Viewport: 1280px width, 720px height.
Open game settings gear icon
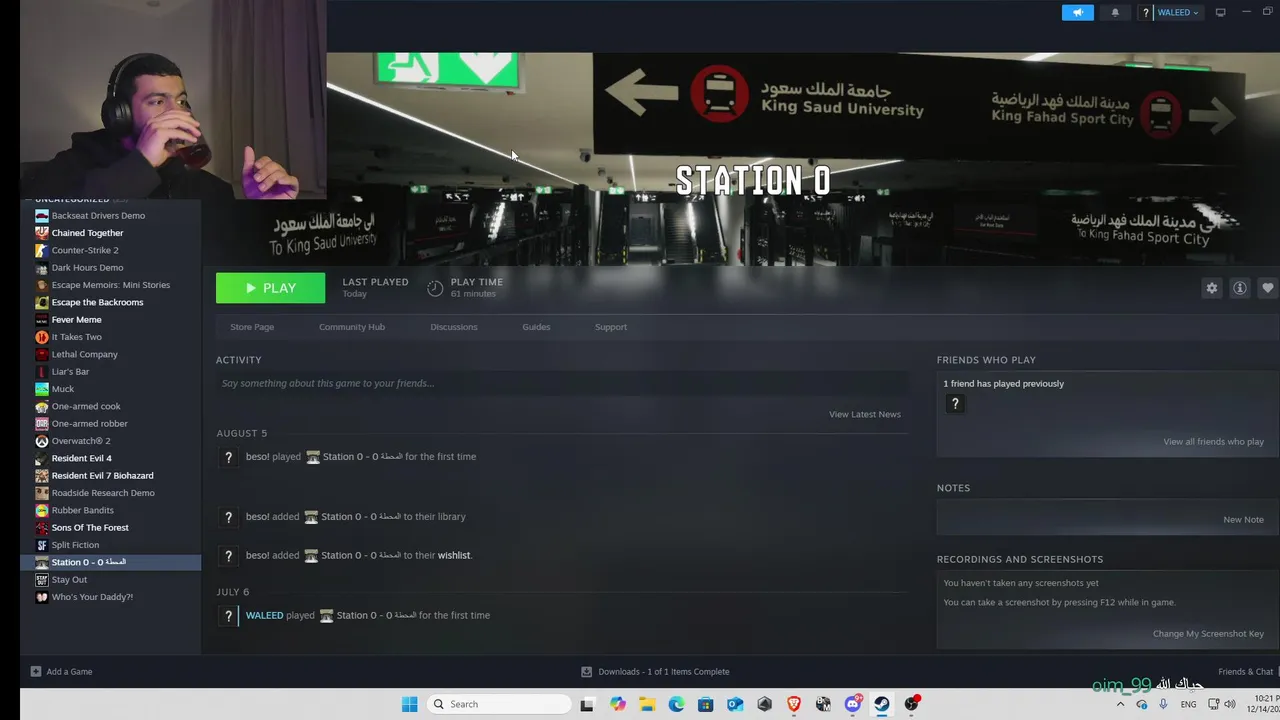tap(1212, 288)
